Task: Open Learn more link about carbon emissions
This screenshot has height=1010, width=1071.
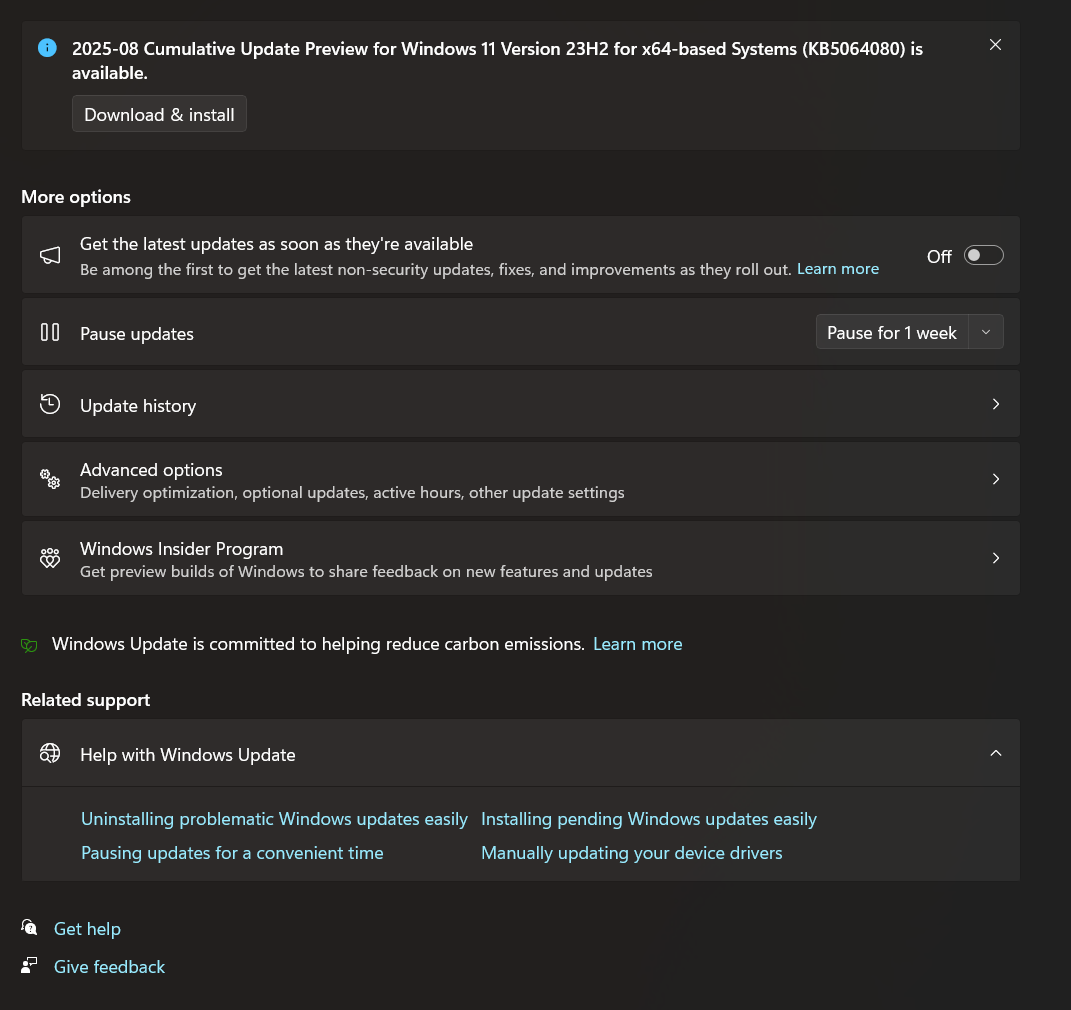Action: 637,644
